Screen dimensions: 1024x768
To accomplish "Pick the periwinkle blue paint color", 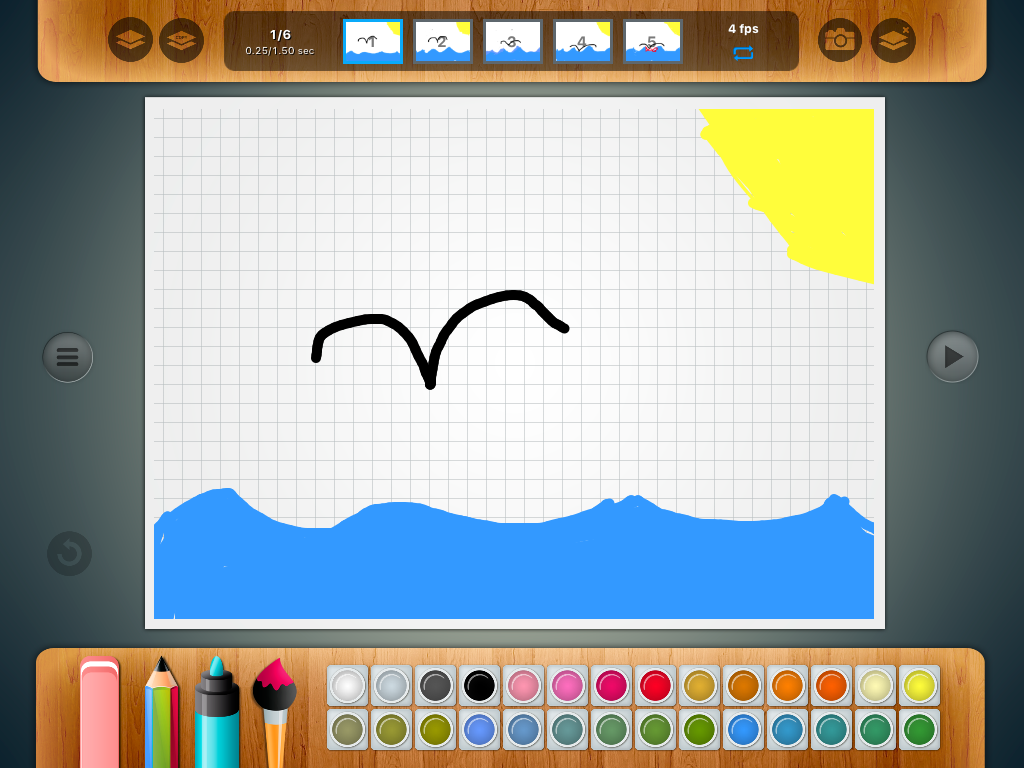I will point(479,729).
